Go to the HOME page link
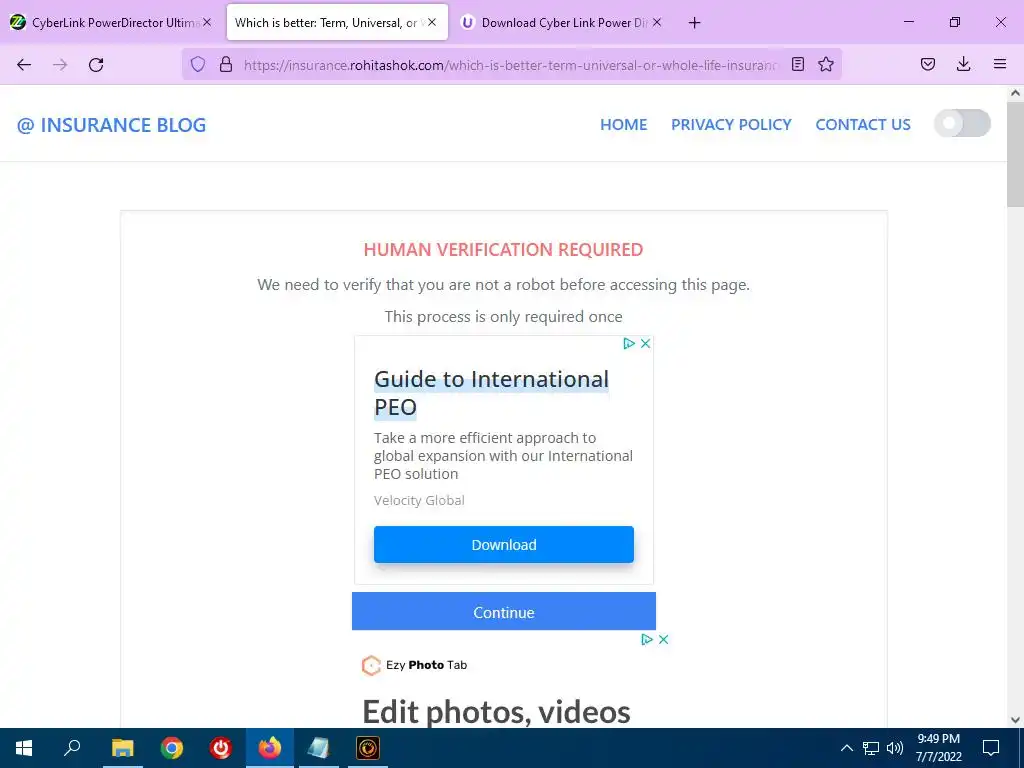 (x=624, y=124)
